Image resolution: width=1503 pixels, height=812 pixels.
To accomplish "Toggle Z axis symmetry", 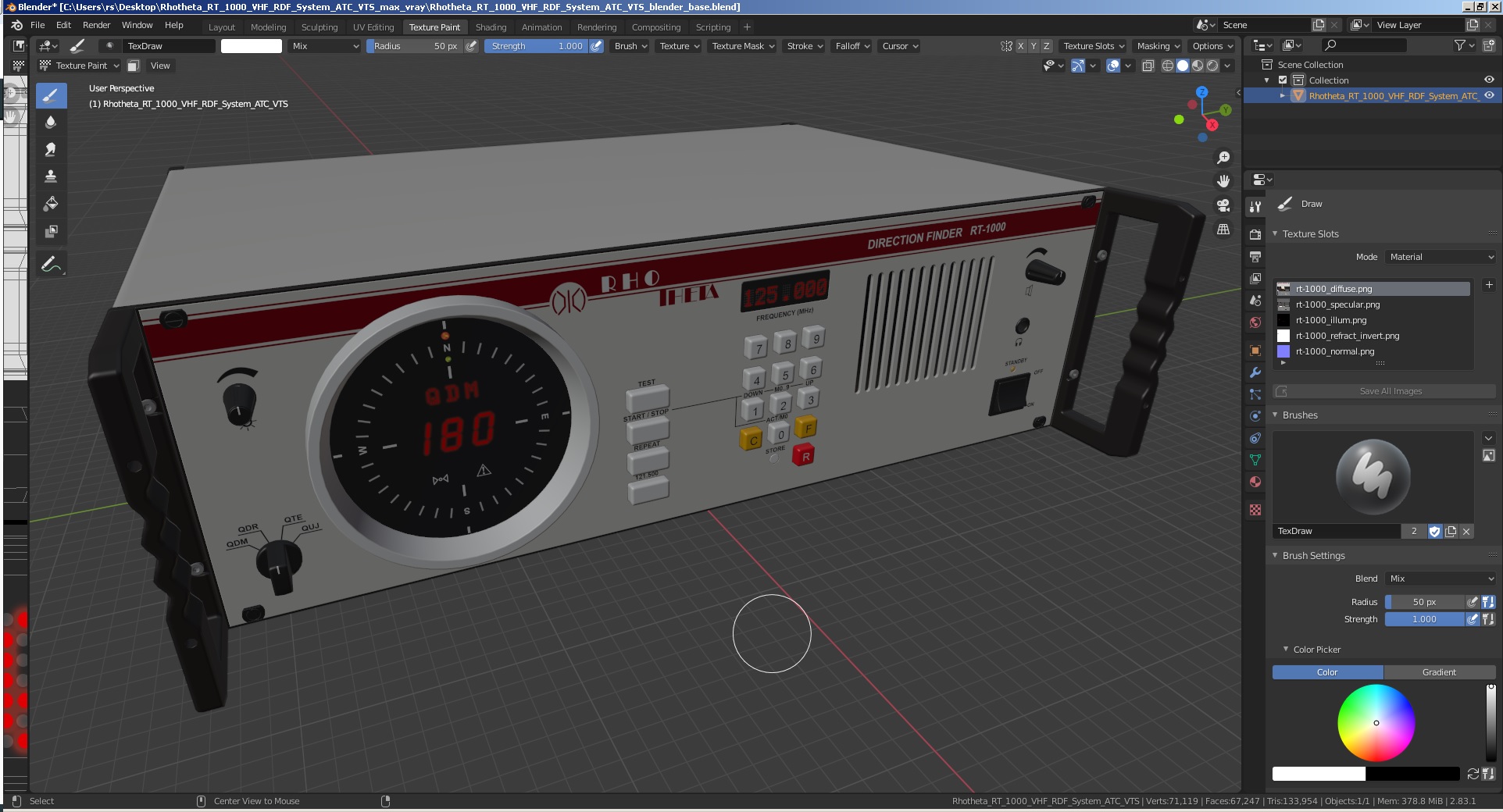I will click(1047, 46).
